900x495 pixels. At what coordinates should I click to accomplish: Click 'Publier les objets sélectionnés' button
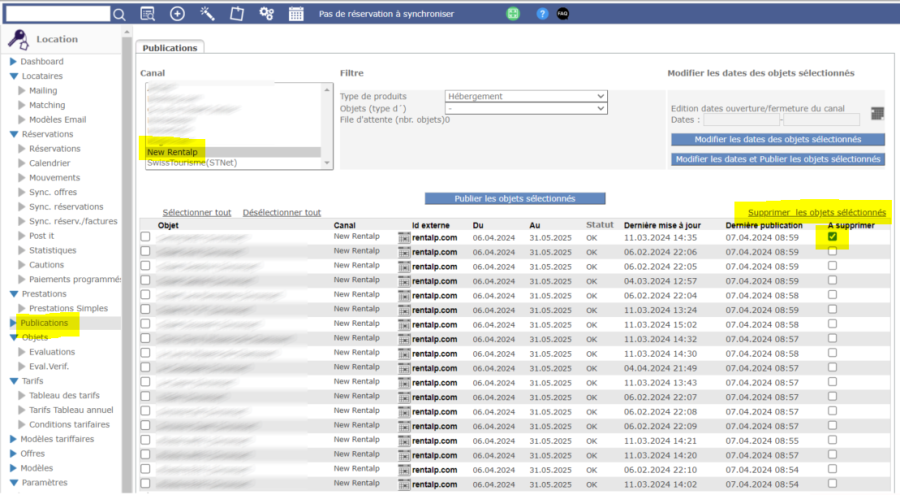tap(514, 198)
